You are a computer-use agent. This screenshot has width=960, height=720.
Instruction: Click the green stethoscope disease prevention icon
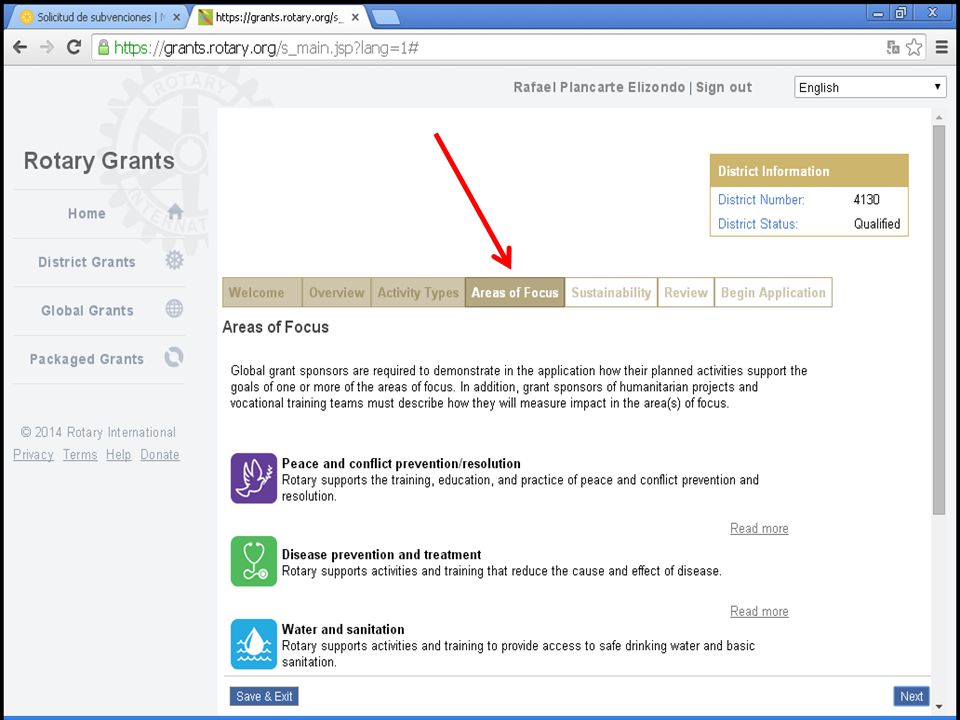253,561
